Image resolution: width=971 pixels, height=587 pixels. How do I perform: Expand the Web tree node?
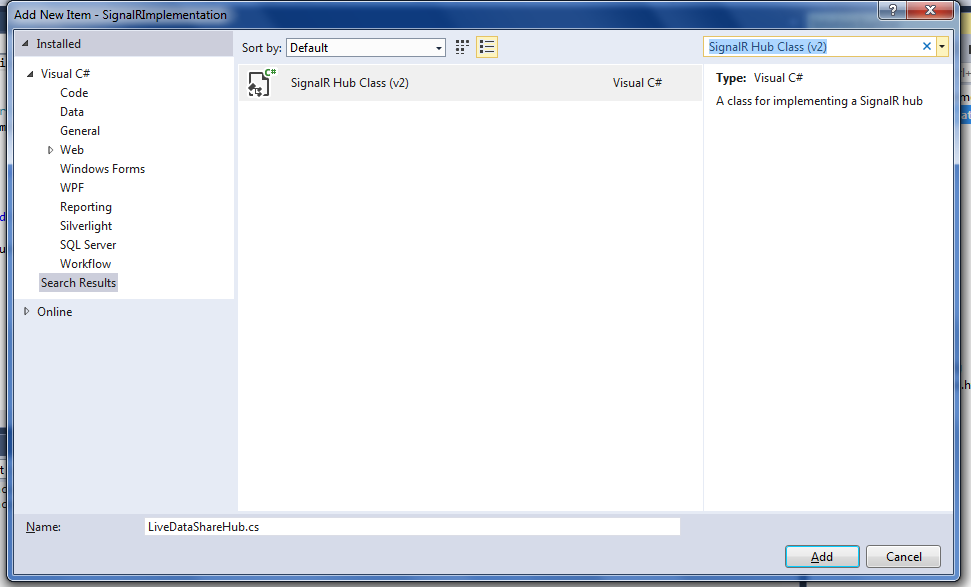click(50, 150)
